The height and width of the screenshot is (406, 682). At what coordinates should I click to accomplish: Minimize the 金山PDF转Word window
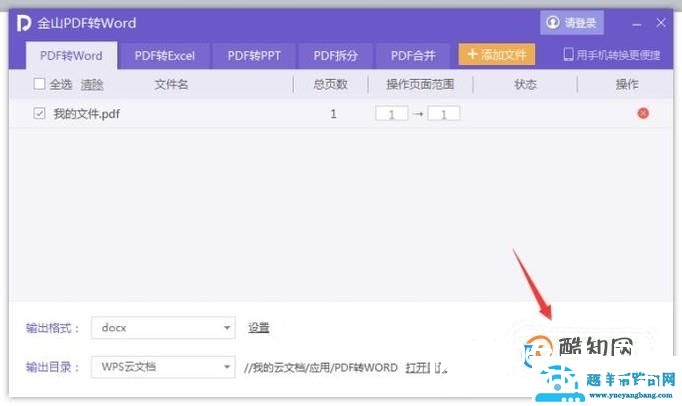(637, 23)
